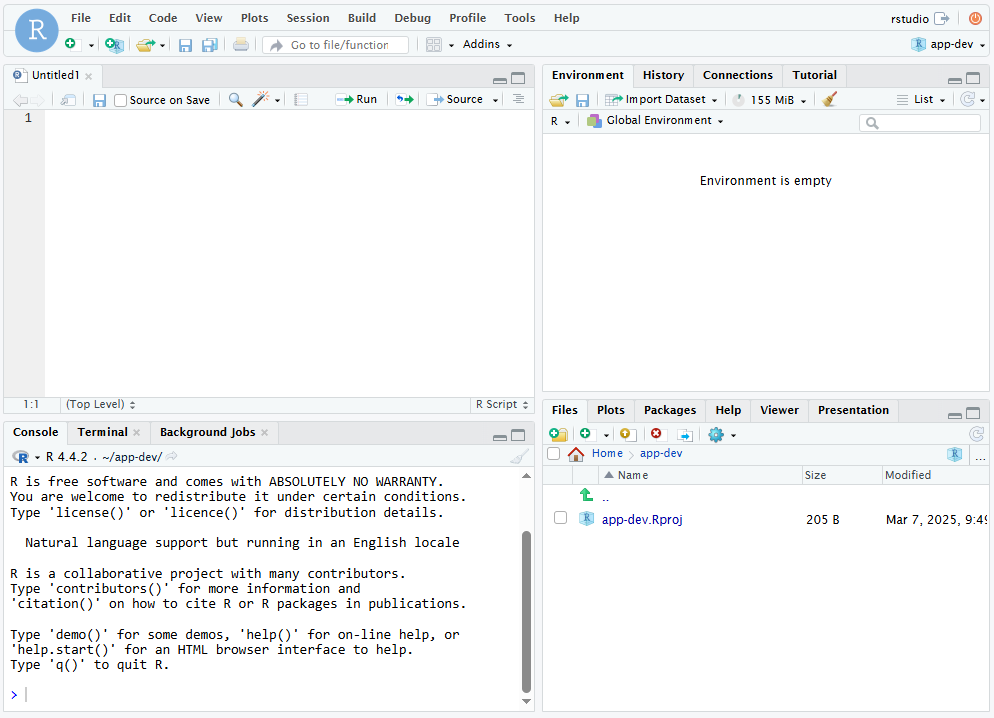994x718 pixels.
Task: Expand the Source options dropdown arrow
Action: tap(496, 100)
